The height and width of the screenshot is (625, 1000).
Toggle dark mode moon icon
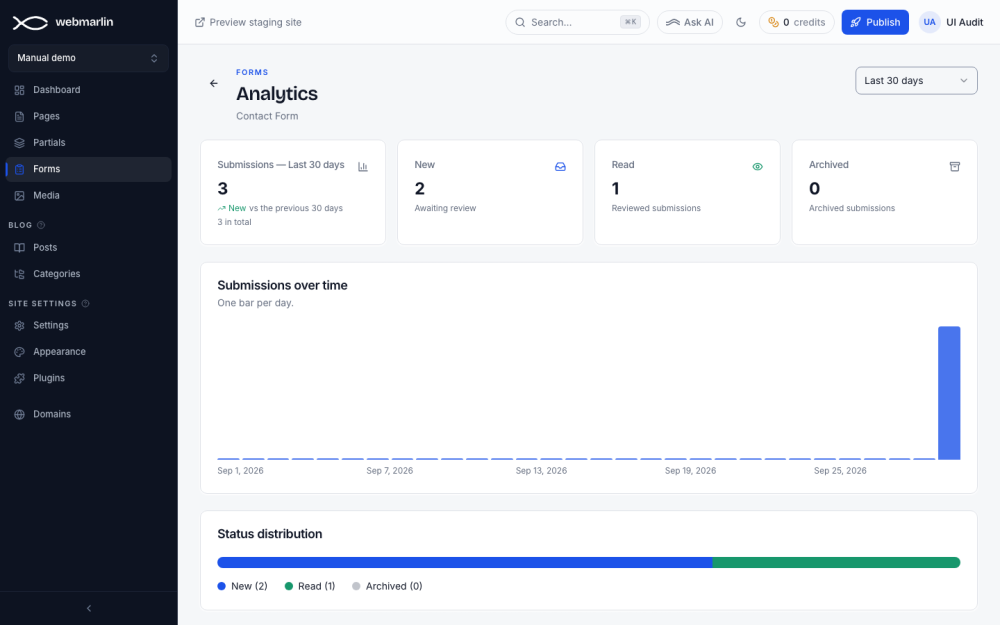point(740,22)
